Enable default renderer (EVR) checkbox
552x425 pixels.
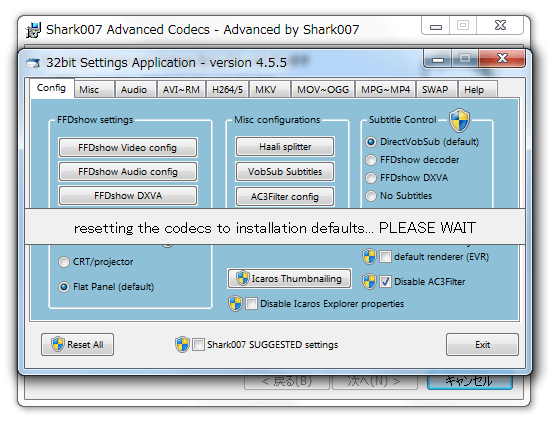click(x=385, y=257)
